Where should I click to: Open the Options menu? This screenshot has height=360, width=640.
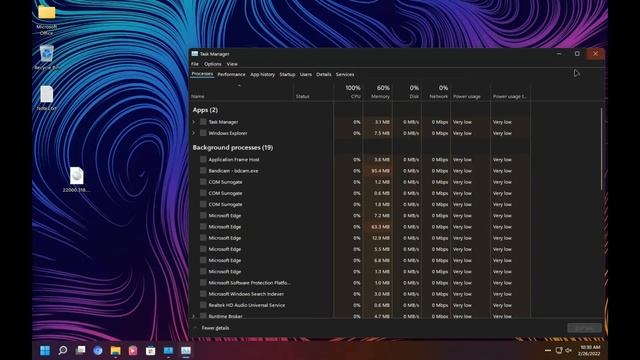(213, 64)
